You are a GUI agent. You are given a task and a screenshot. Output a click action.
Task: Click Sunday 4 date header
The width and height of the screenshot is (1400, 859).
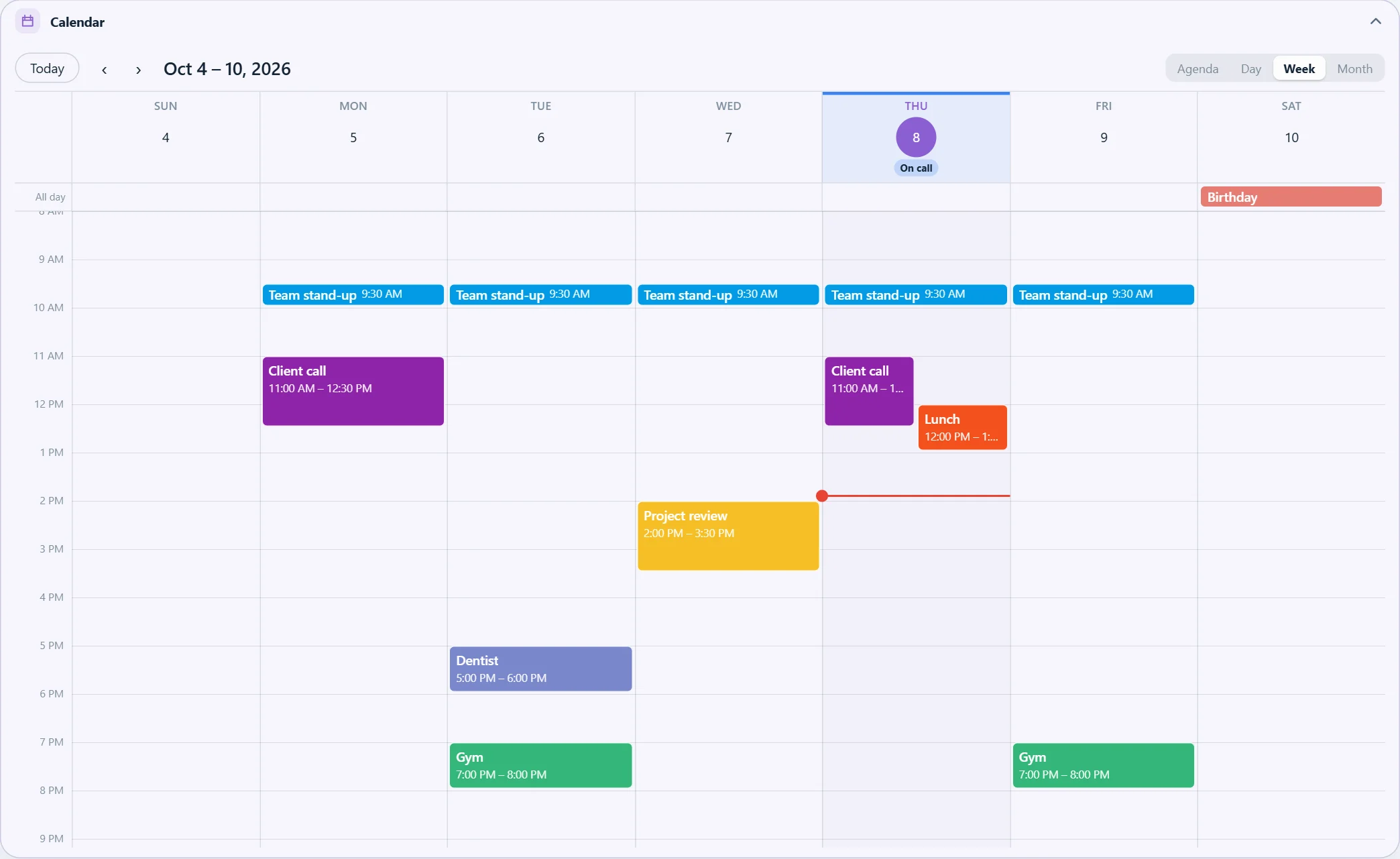(166, 137)
